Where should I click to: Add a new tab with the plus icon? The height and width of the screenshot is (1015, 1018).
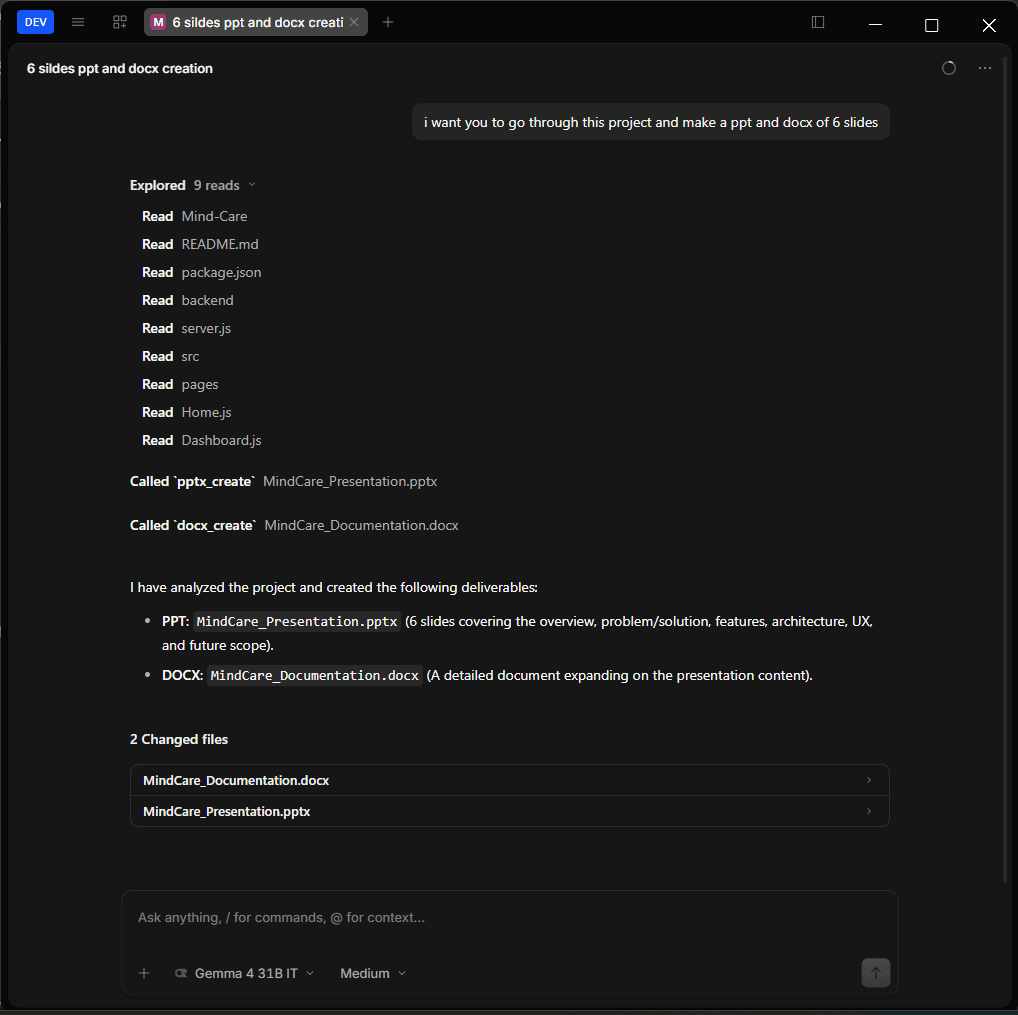pyautogui.click(x=388, y=22)
